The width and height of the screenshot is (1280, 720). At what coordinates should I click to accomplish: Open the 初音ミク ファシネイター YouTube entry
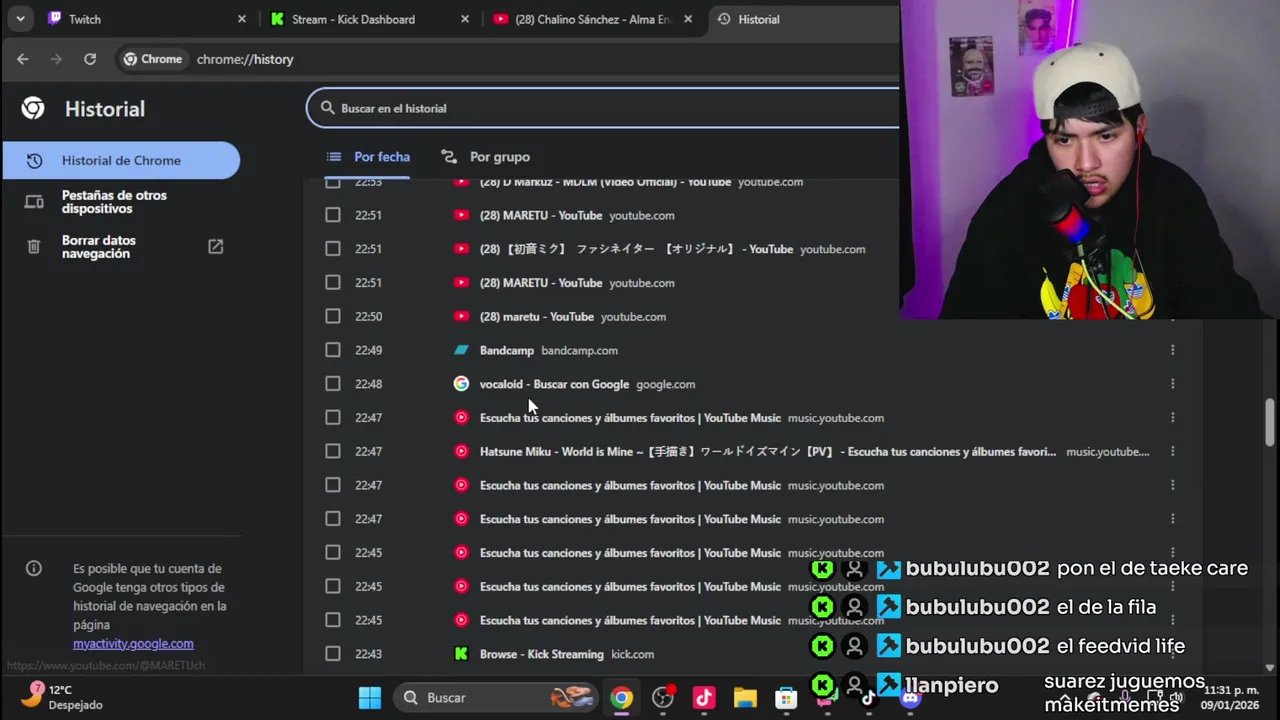click(636, 249)
